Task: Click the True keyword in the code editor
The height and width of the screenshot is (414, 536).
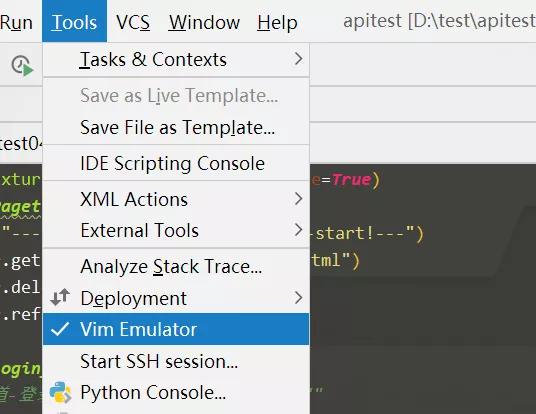Action: 351,179
